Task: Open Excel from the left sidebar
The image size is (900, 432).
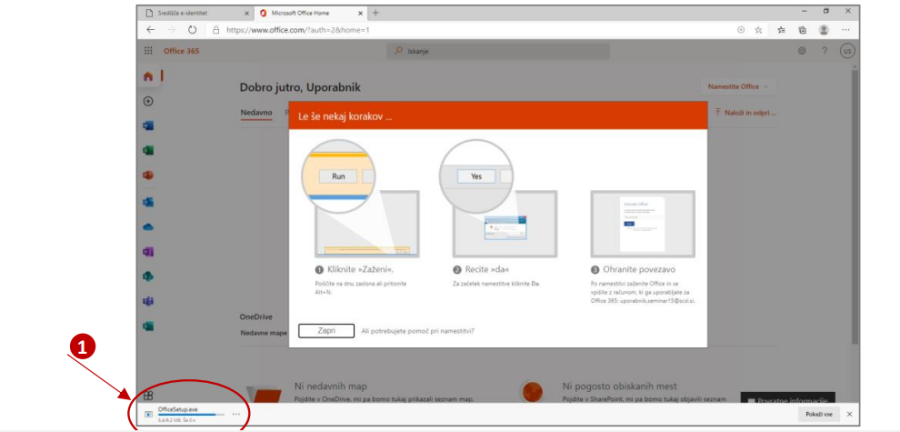Action: tap(149, 151)
